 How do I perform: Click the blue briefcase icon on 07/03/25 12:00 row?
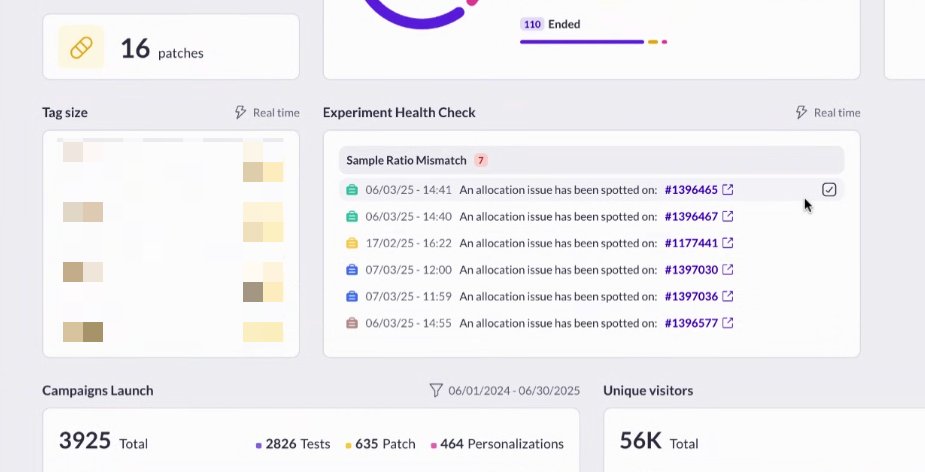tap(352, 269)
